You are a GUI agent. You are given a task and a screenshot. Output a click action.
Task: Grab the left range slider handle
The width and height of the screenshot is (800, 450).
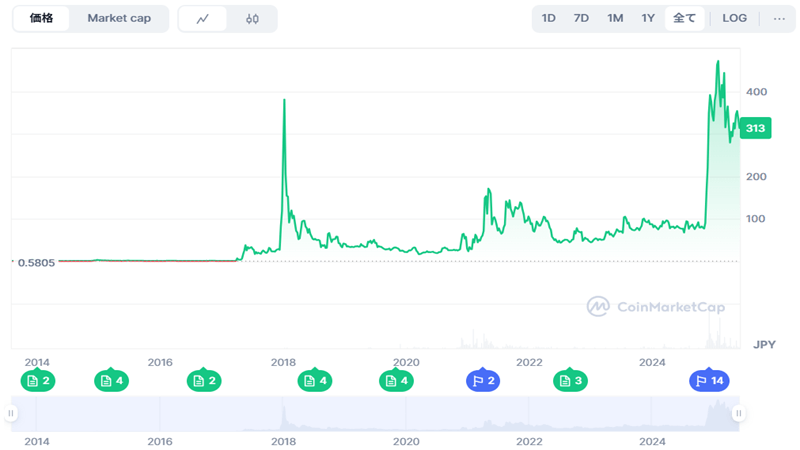(x=11, y=413)
